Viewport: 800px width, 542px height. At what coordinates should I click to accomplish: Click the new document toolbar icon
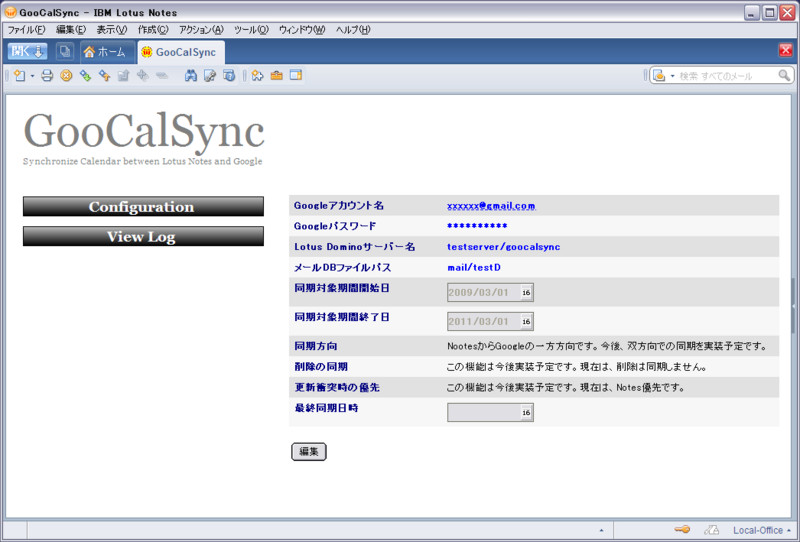click(20, 76)
